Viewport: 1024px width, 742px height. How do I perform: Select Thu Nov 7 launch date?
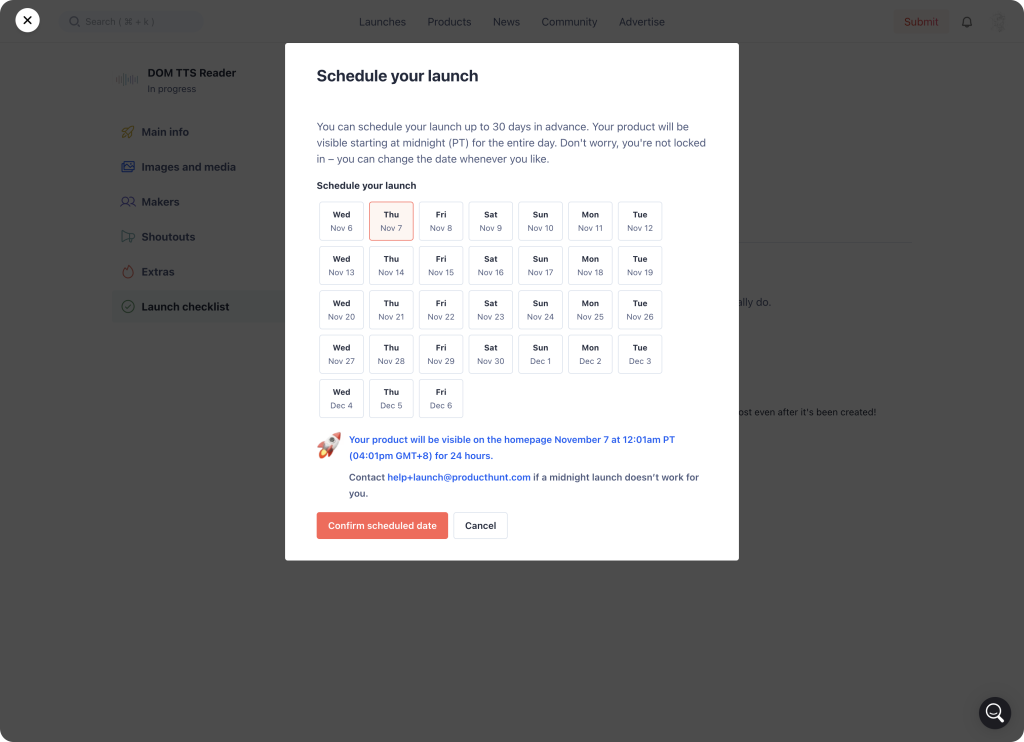click(x=391, y=221)
